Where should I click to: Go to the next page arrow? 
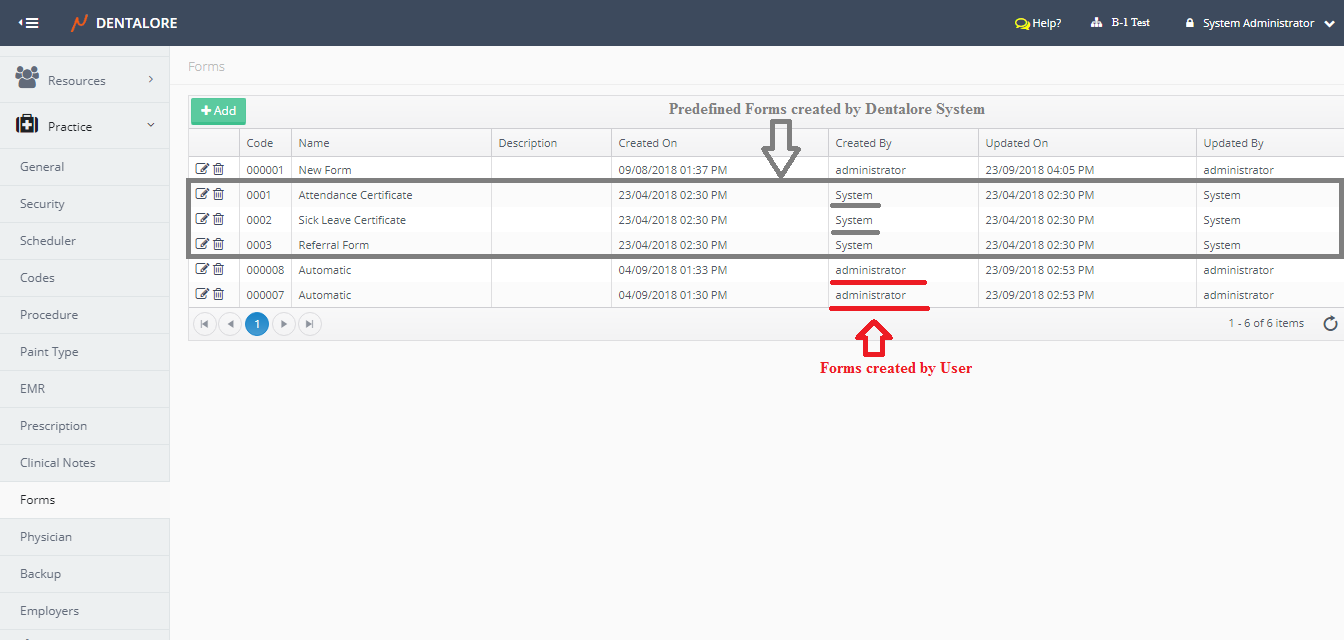tap(284, 324)
